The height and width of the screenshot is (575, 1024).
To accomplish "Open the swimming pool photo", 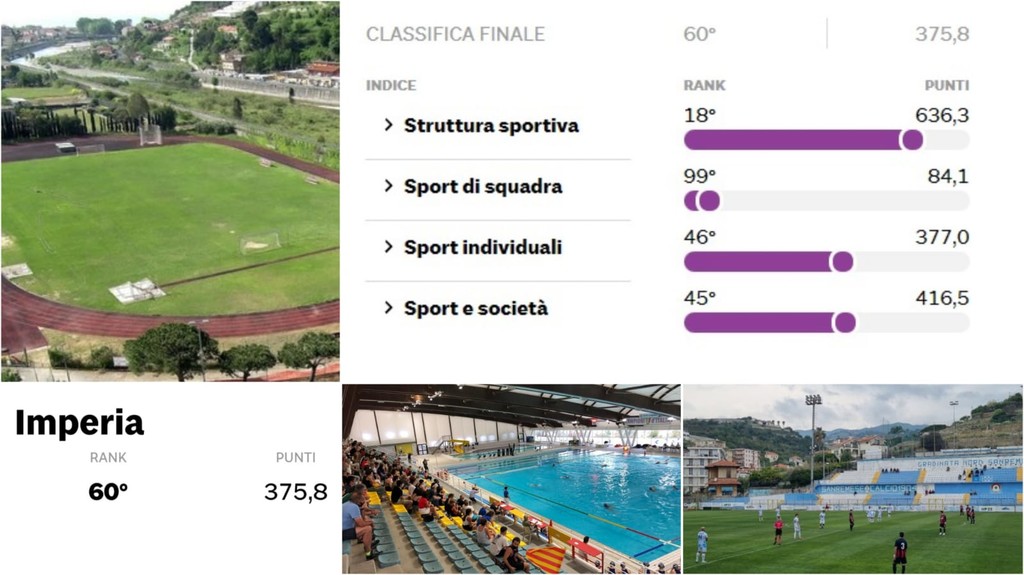I will pyautogui.click(x=511, y=478).
